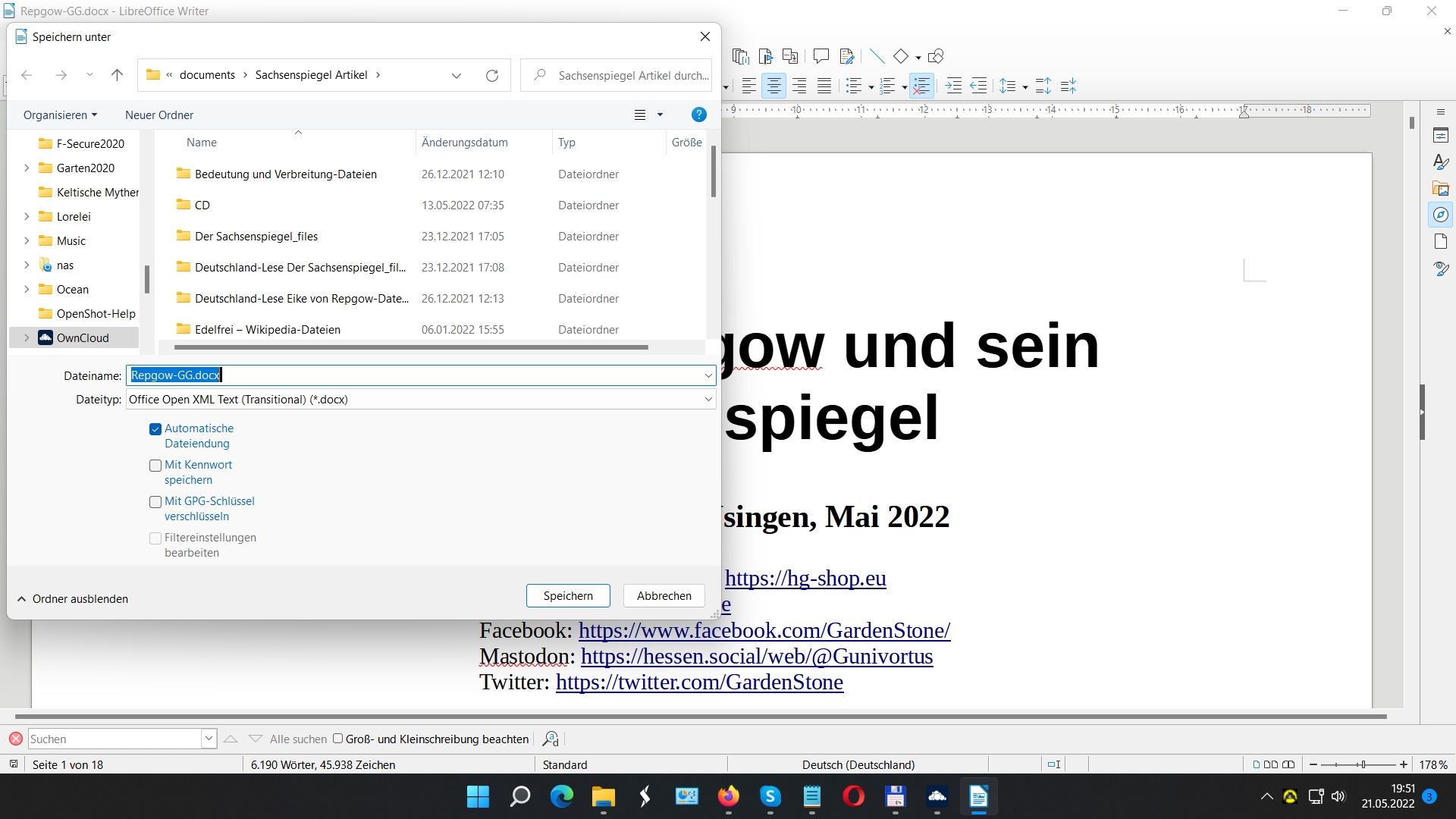Click the Abbrechen button
The image size is (1456, 819).
coord(664,596)
